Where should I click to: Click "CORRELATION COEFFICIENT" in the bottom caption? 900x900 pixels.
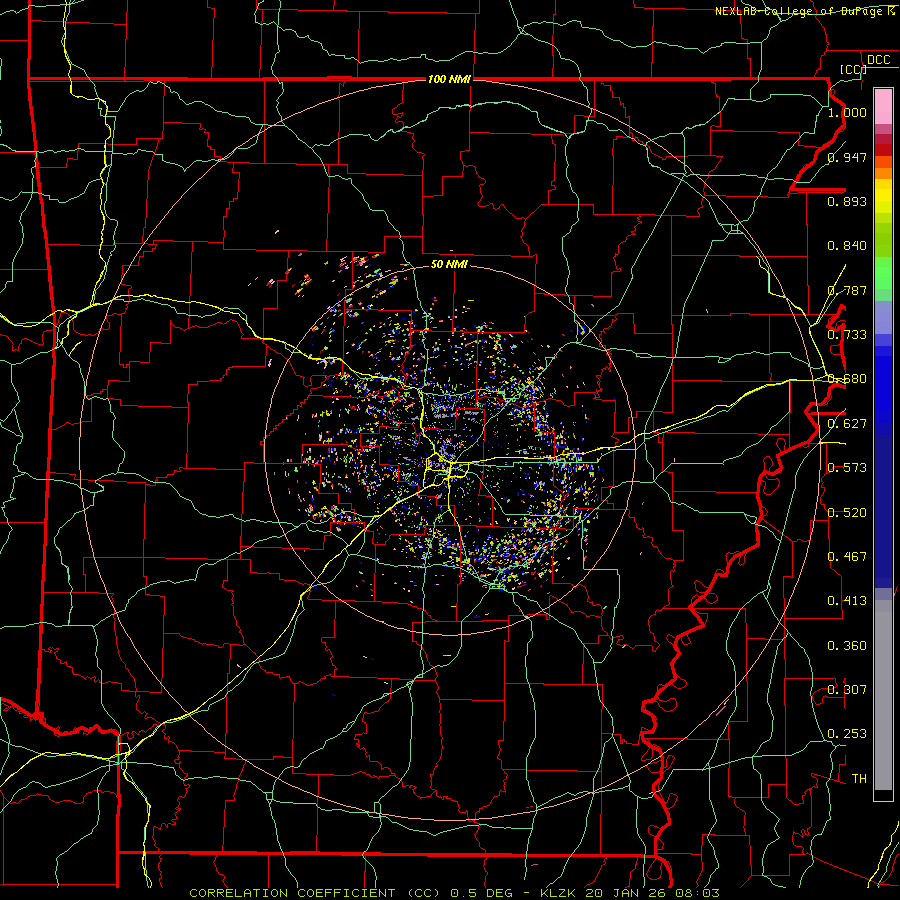pos(292,893)
